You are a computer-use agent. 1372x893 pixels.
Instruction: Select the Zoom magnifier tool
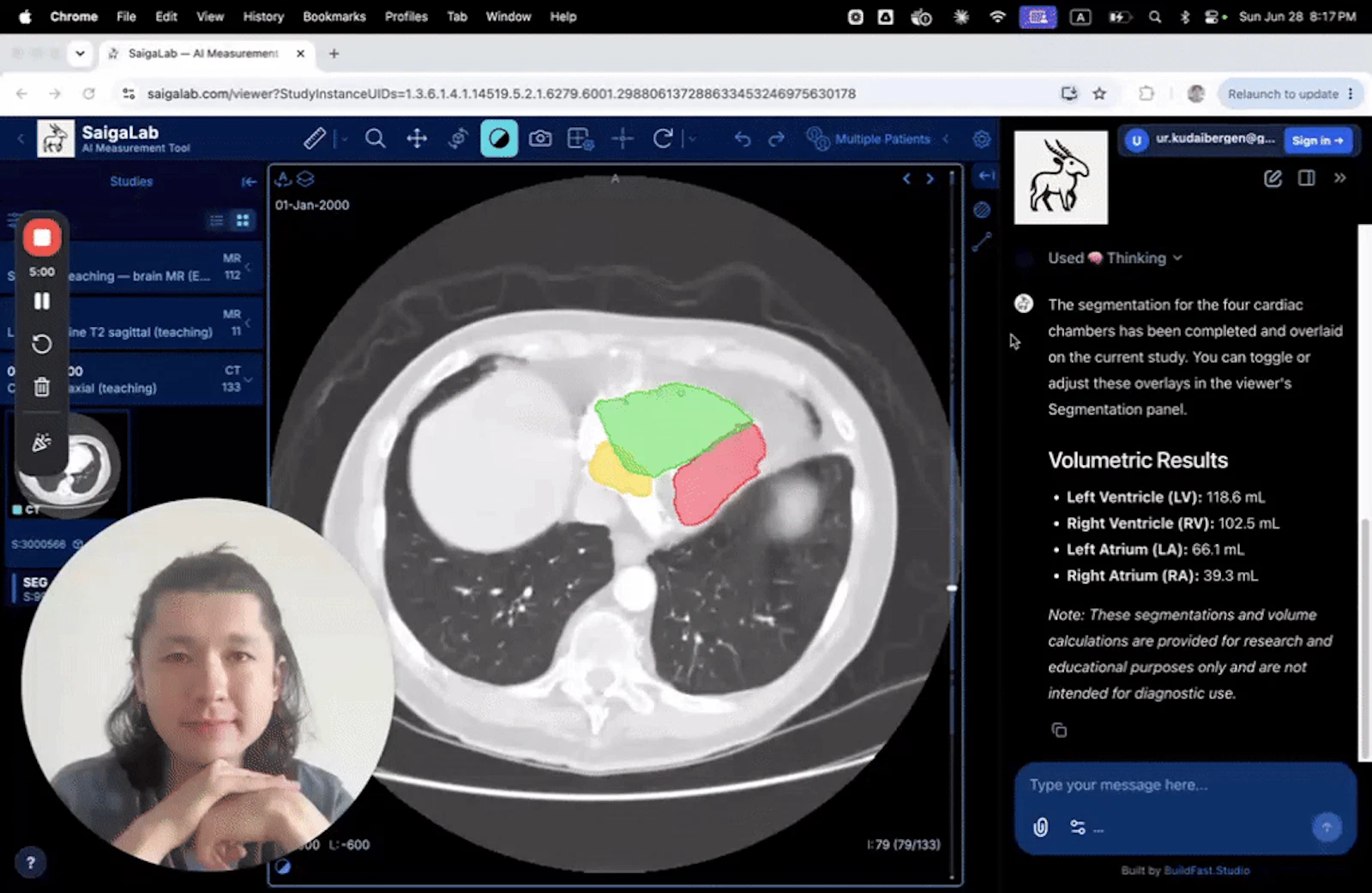pos(375,138)
